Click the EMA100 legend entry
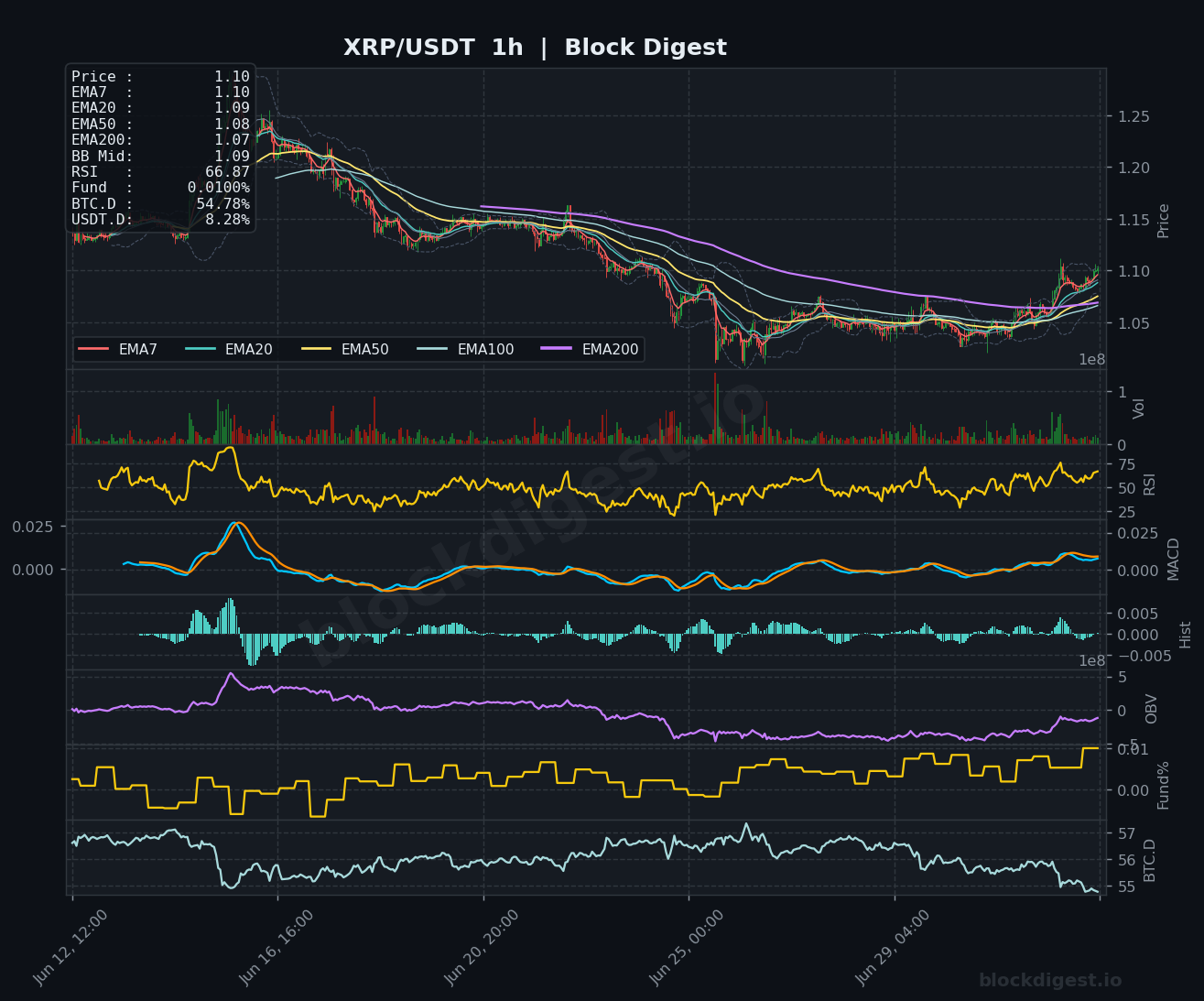This screenshot has width=1204, height=1001. click(x=466, y=350)
